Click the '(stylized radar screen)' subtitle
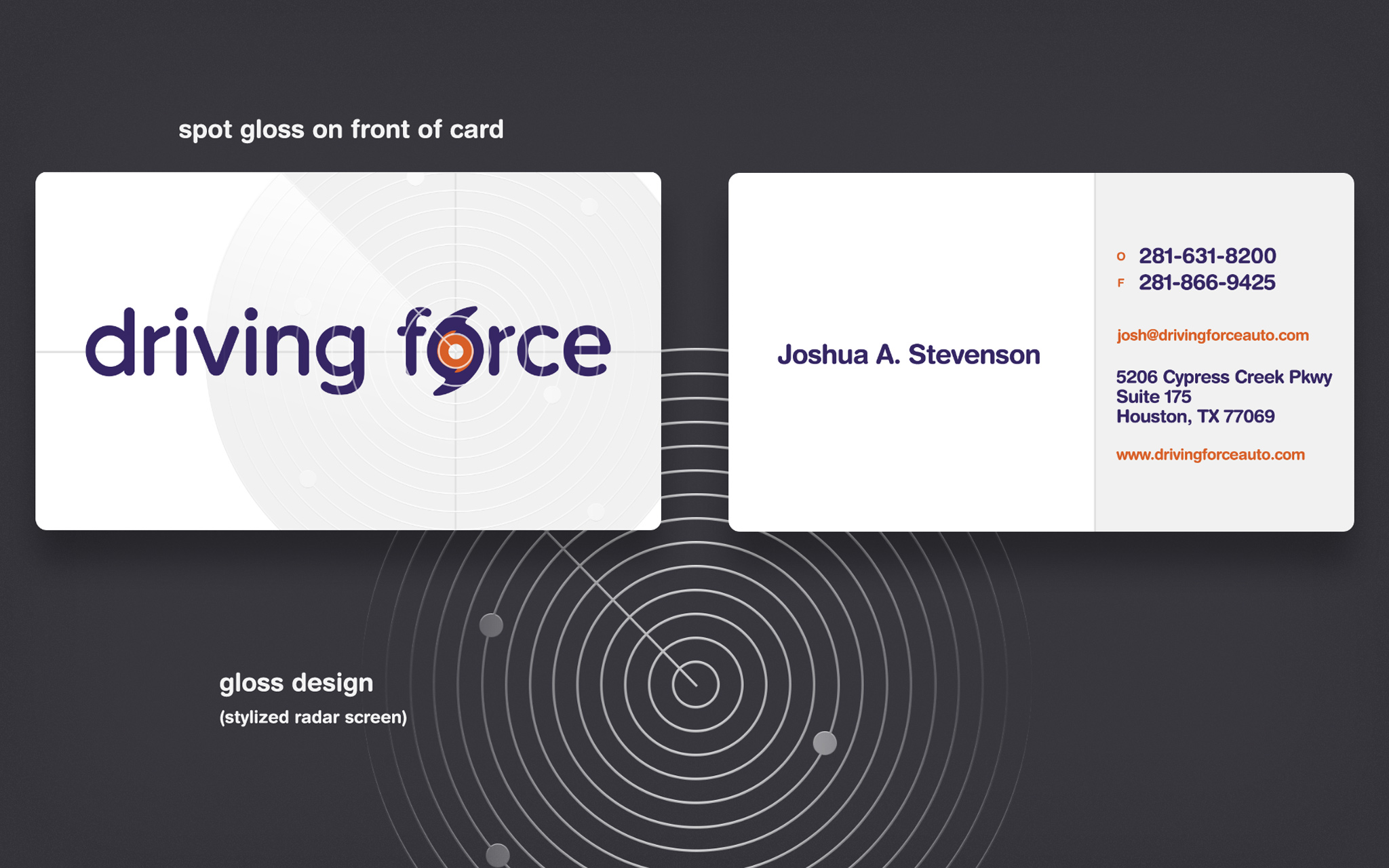 coord(313,717)
